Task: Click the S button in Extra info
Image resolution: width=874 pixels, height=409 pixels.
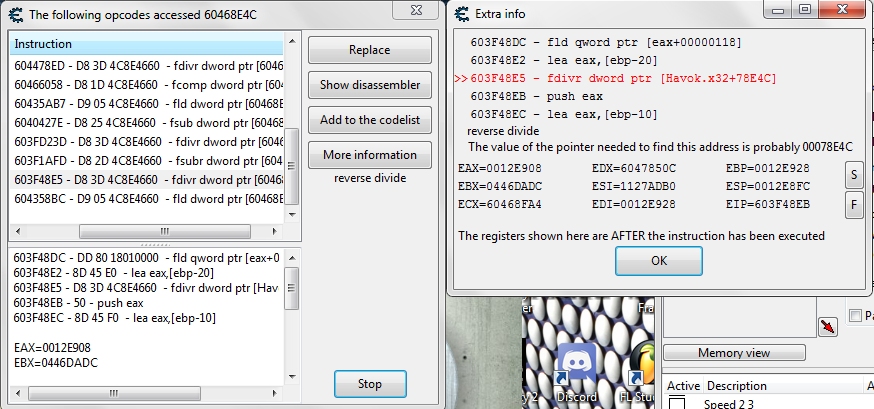Action: coord(853,176)
